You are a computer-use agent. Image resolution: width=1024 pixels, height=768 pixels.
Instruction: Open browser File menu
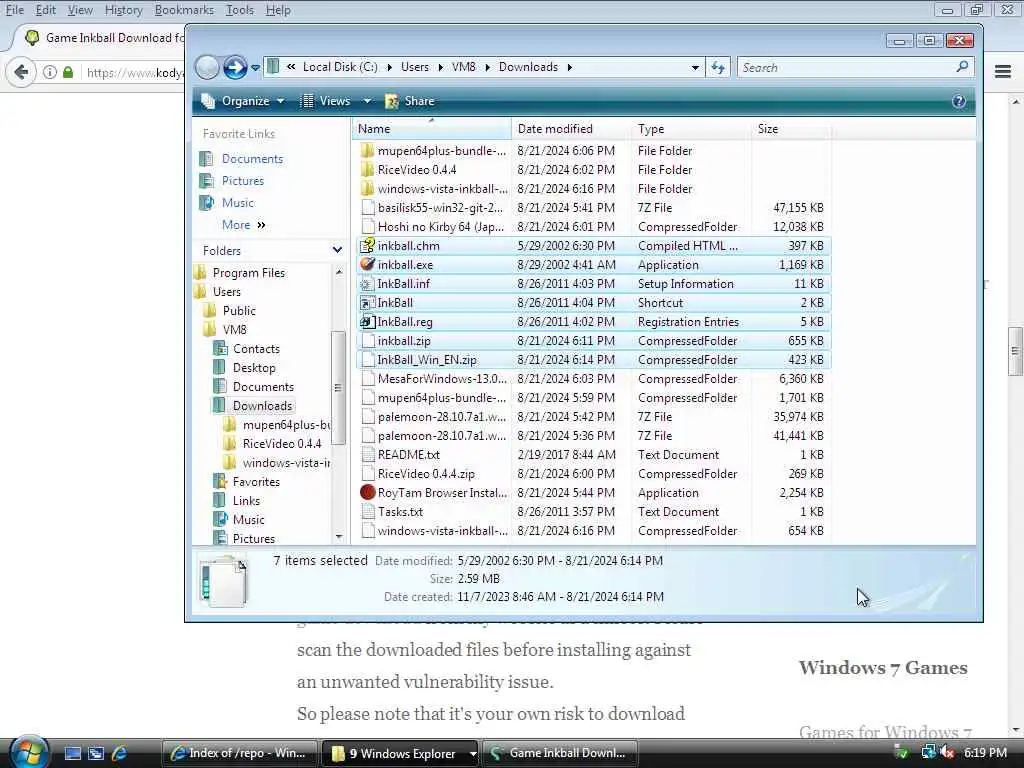14,10
